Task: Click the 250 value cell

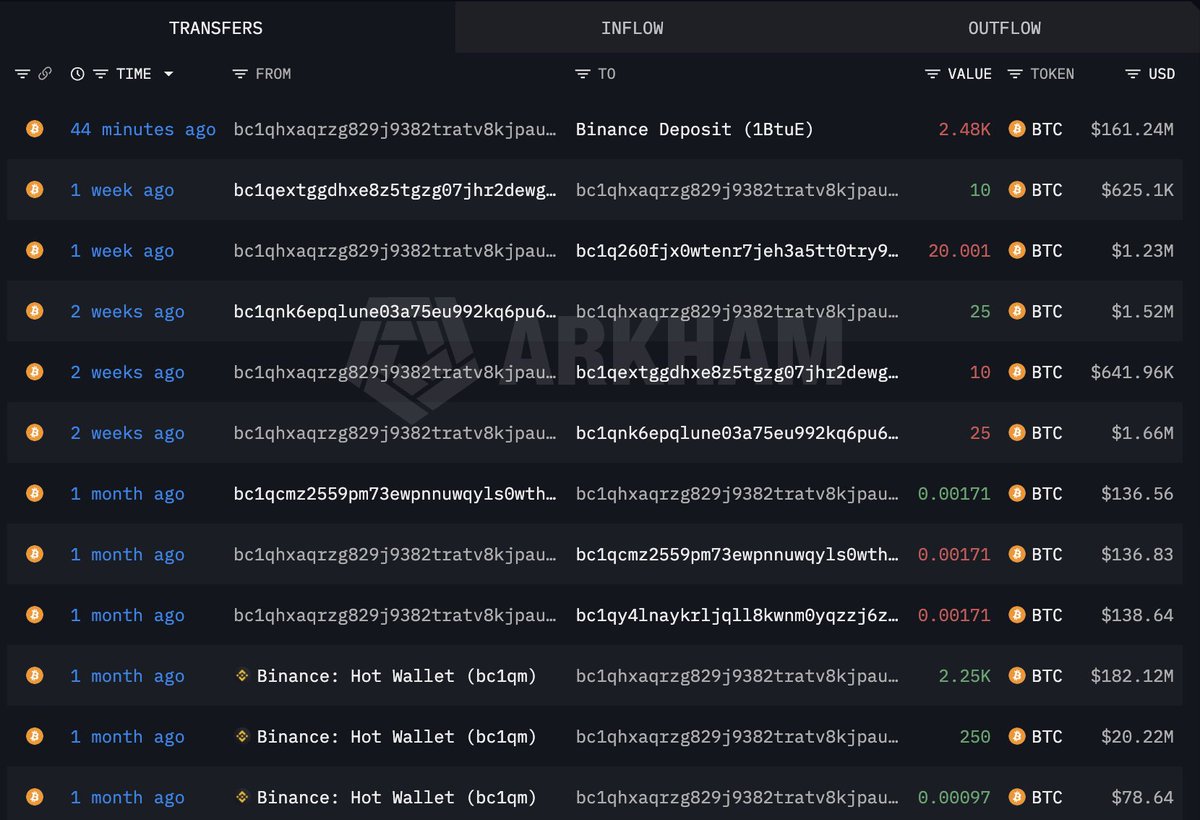Action: (x=975, y=737)
